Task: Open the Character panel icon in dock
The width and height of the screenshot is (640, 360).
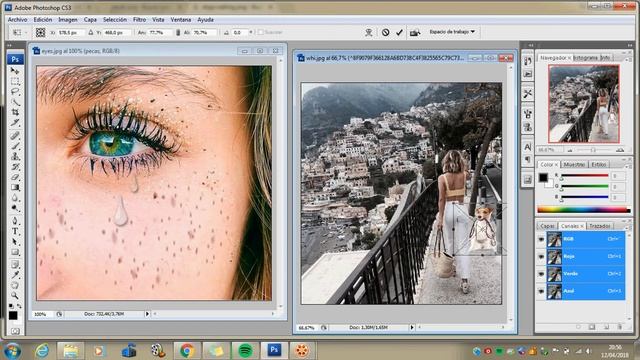Action: (527, 147)
